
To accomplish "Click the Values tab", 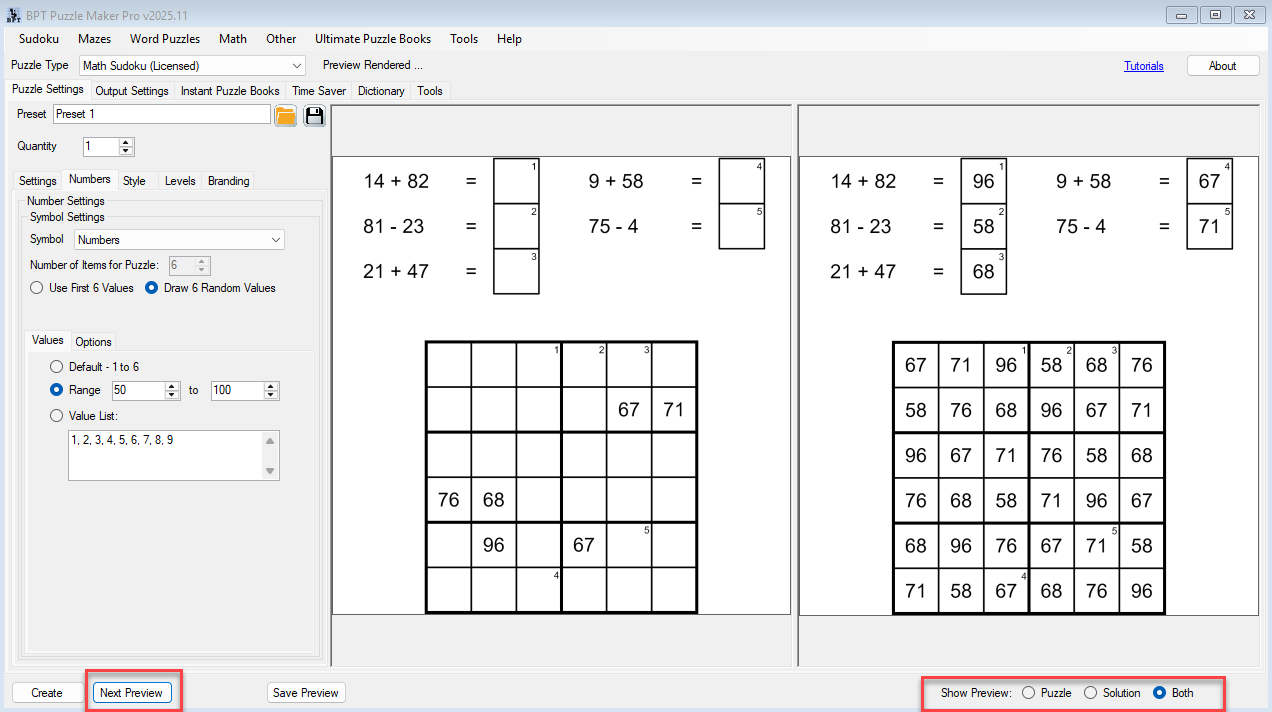I will (x=48, y=341).
